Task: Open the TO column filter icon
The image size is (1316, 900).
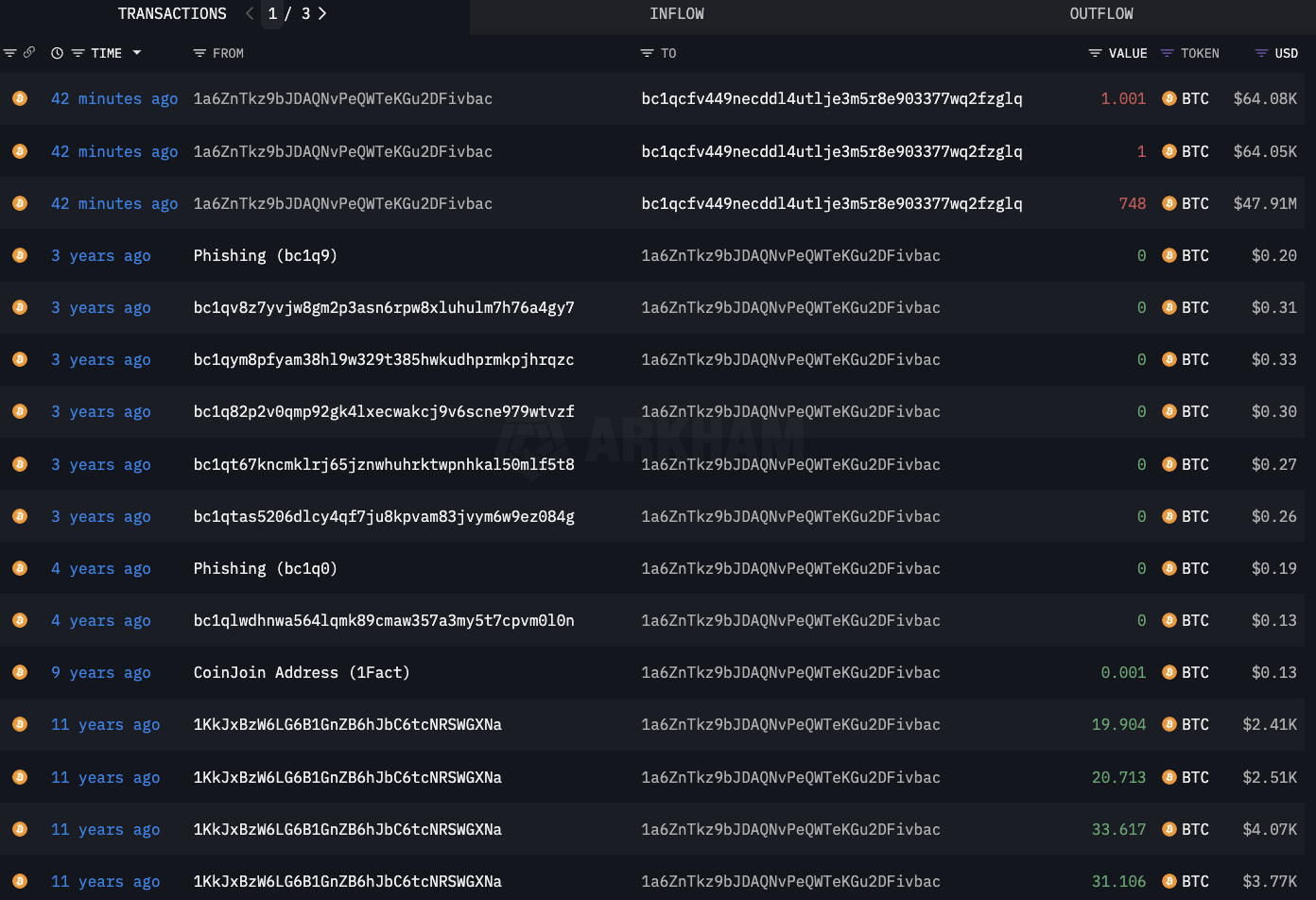Action: click(647, 53)
